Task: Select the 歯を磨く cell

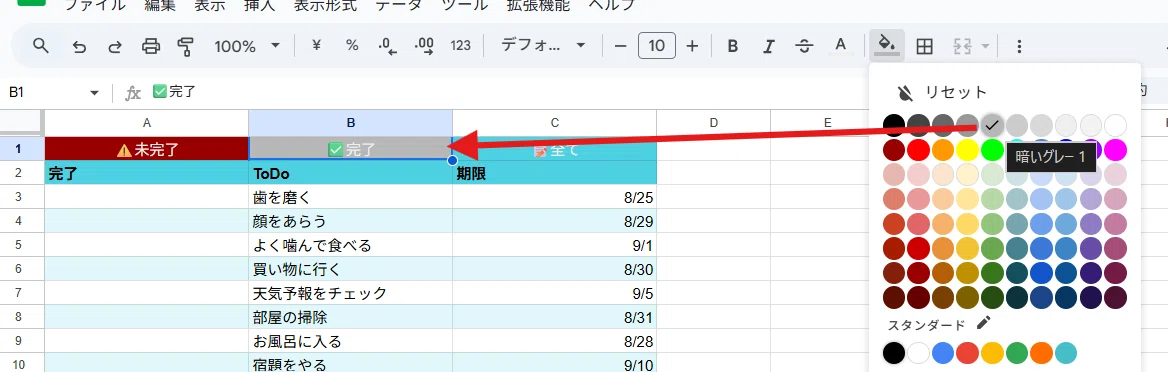Action: 351,197
